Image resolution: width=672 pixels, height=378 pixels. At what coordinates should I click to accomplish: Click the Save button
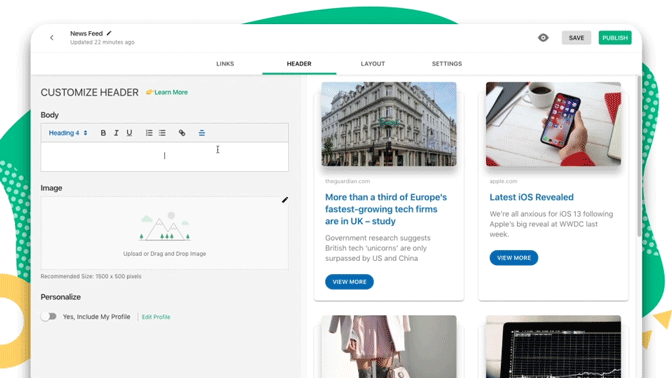[576, 38]
